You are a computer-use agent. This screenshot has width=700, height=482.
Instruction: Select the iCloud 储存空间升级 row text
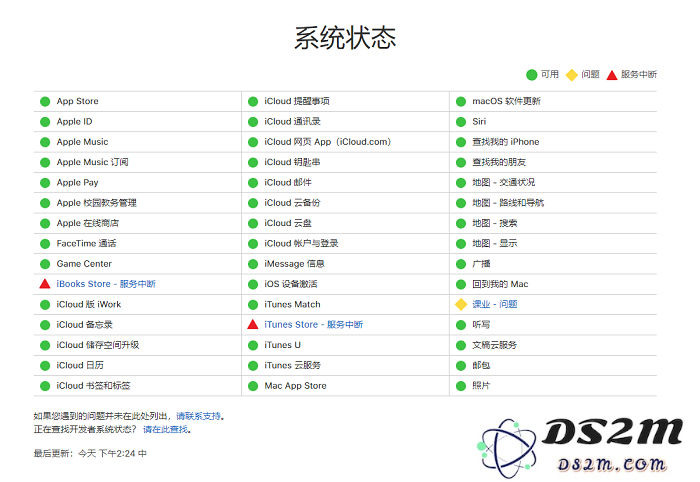[98, 345]
